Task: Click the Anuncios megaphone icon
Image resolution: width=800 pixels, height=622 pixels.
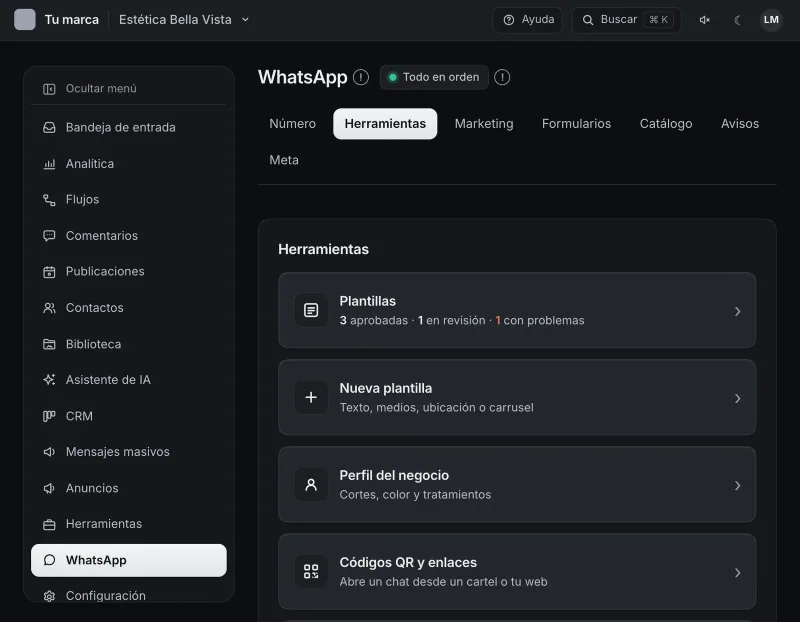Action: 49,488
